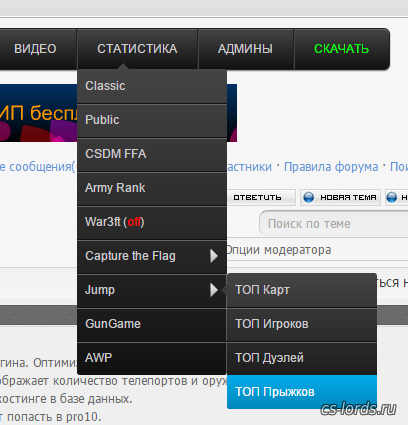Click highlighted ТОП Прыжков item

point(302,392)
